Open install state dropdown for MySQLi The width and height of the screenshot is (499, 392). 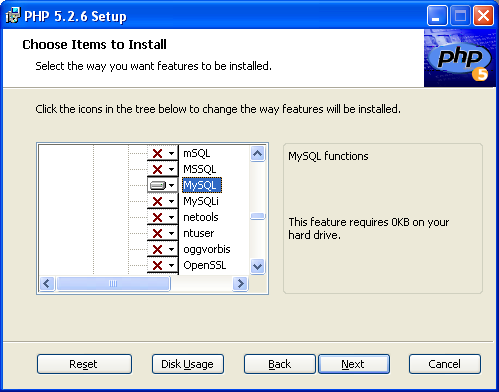(163, 201)
